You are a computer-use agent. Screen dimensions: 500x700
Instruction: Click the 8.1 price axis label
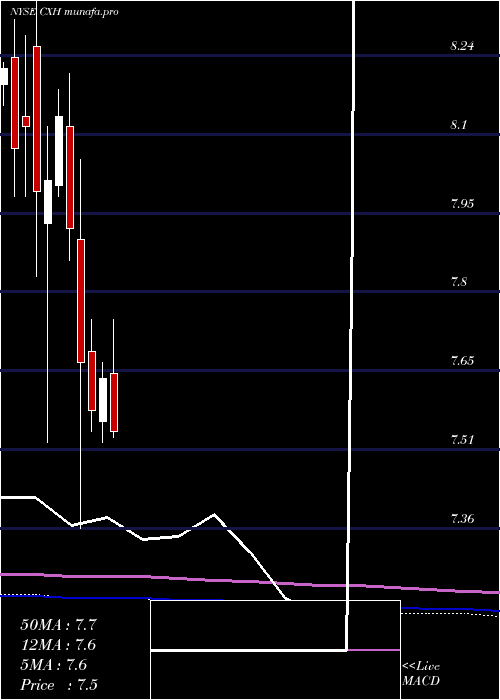(459, 125)
